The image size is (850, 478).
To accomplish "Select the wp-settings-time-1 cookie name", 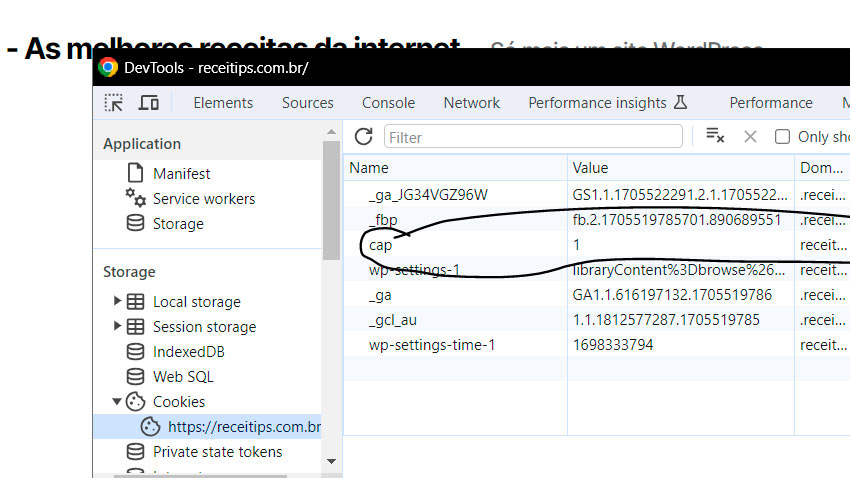I will pos(432,345).
